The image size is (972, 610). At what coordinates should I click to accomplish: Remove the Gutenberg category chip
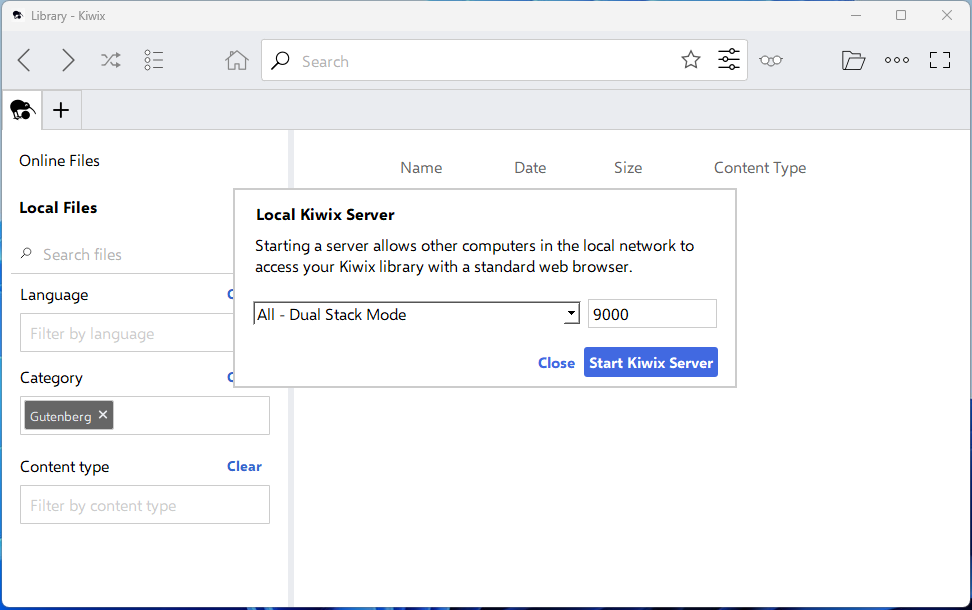[103, 414]
